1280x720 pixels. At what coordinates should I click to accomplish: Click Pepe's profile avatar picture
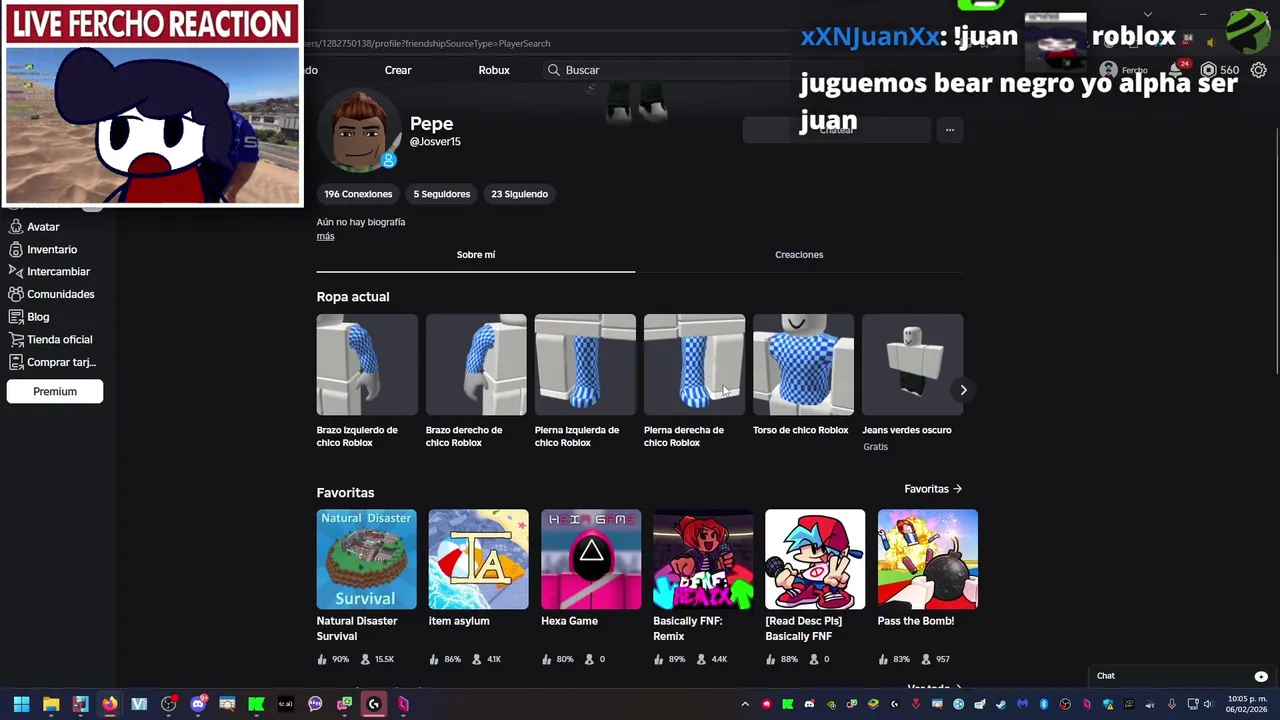click(357, 131)
